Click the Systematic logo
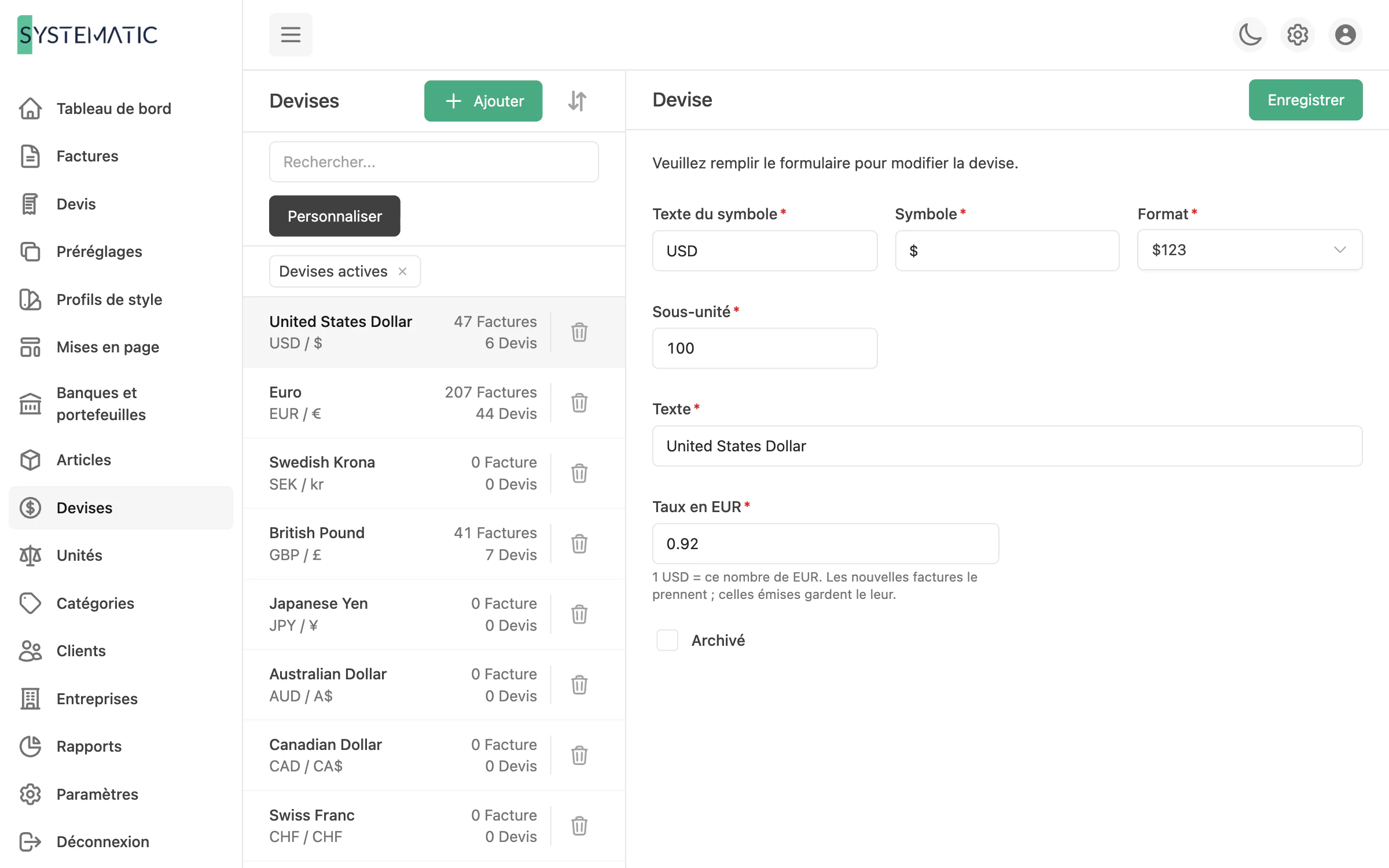Viewport: 1389px width, 868px height. pyautogui.click(x=87, y=35)
